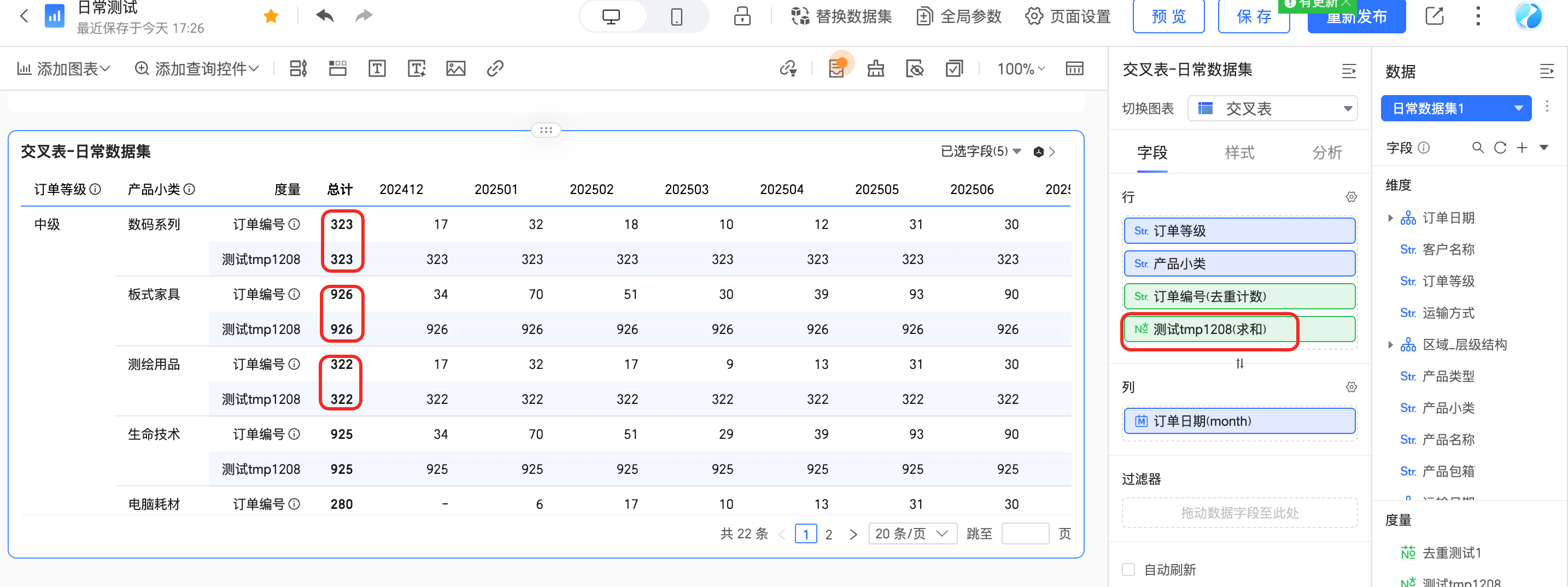Open the 切换图表 chart type dropdown
Screen dimensions: 1568x587
coord(1272,109)
